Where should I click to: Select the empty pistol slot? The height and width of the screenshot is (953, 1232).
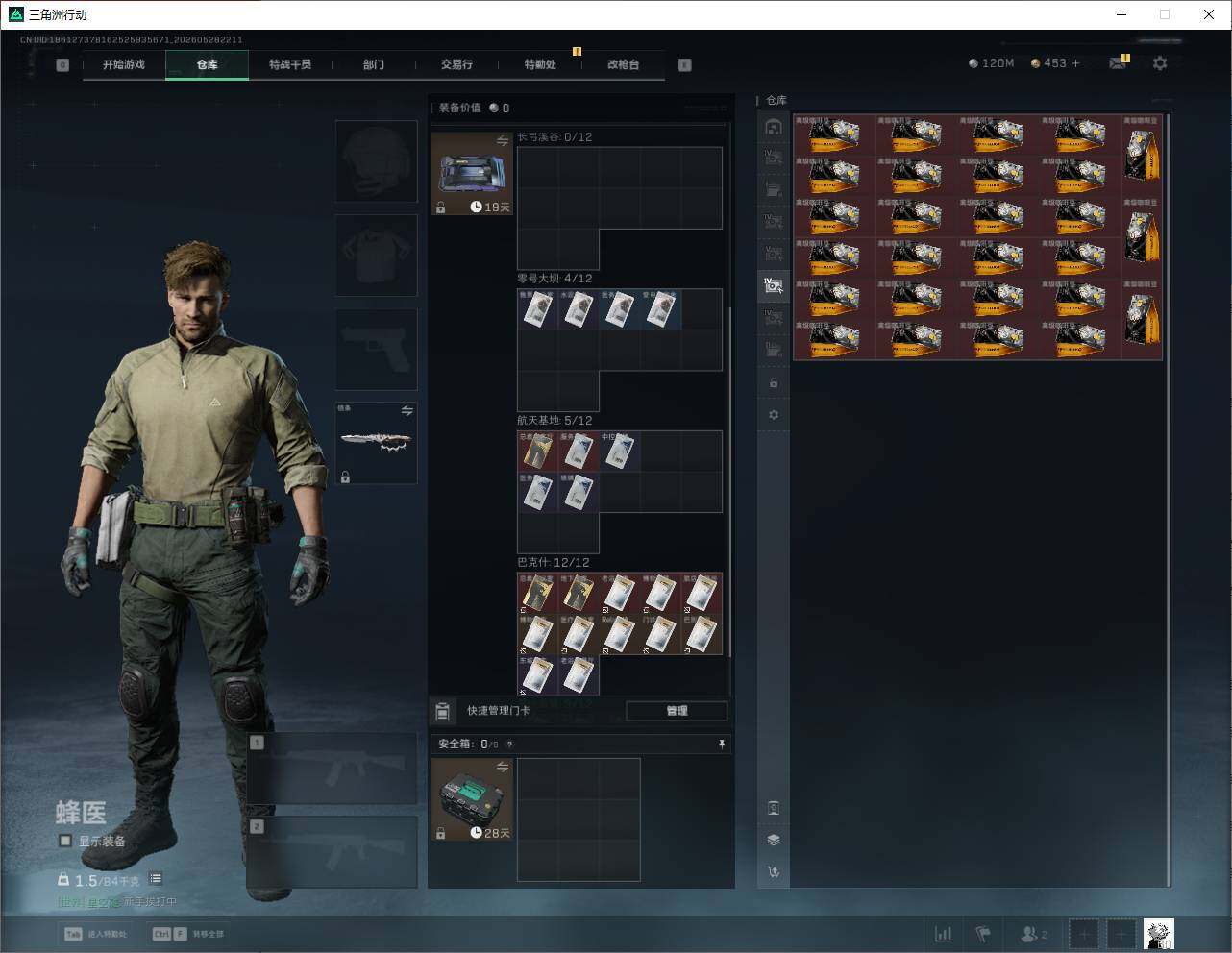pos(376,349)
